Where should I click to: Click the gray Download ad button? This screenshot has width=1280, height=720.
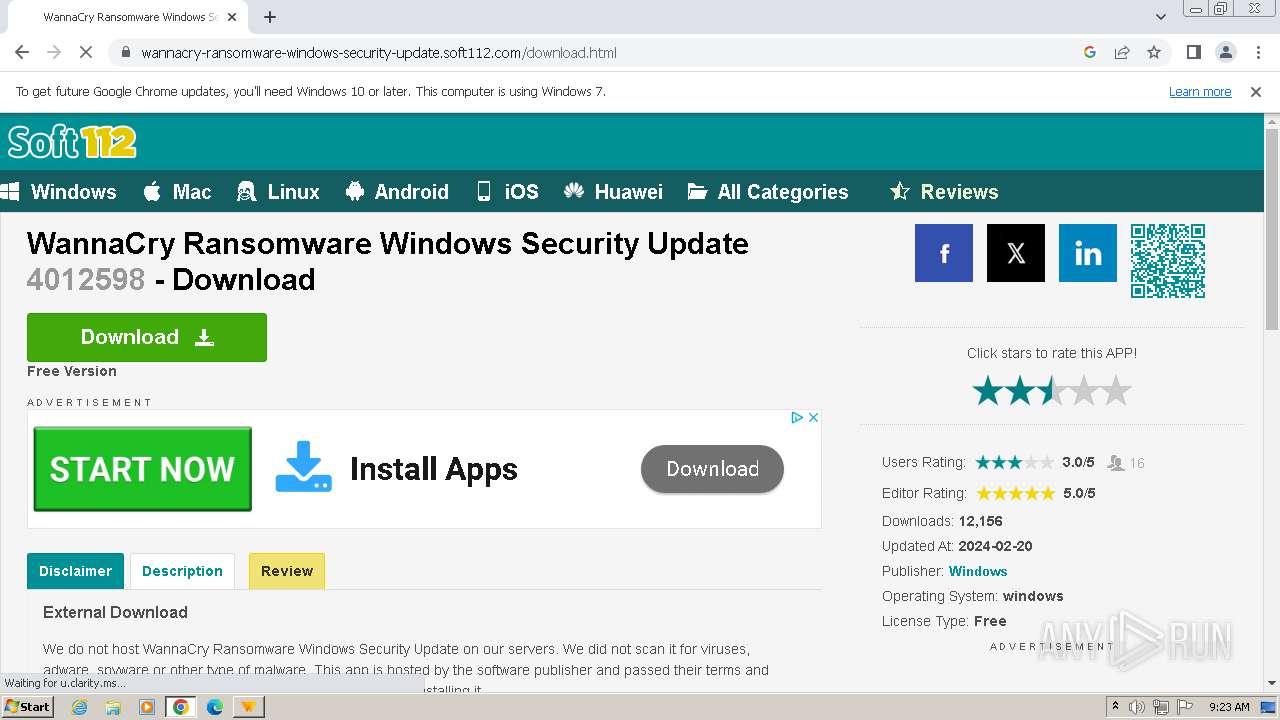[712, 469]
